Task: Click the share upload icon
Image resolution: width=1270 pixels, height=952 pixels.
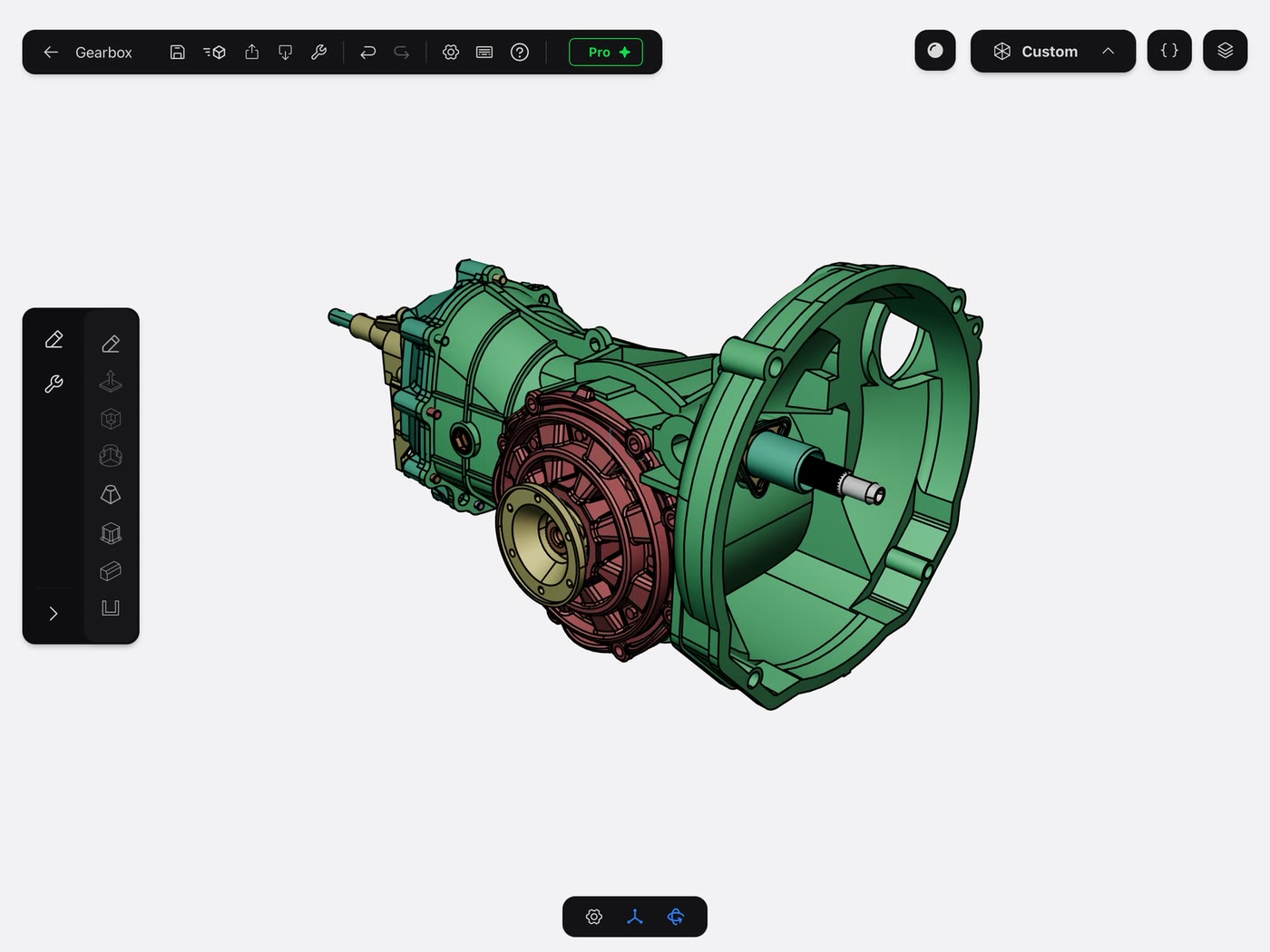Action: (x=252, y=53)
